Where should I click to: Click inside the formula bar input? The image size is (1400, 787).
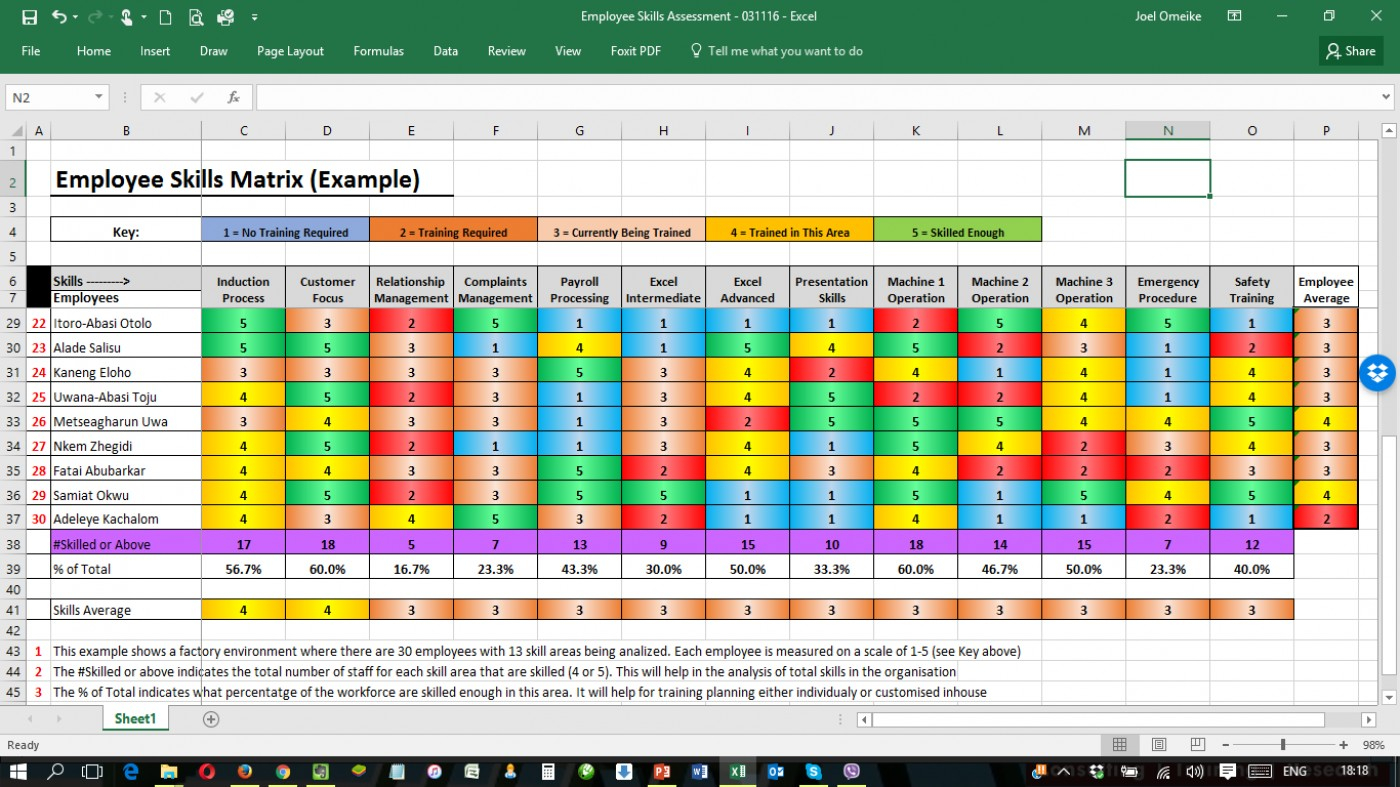click(x=816, y=97)
